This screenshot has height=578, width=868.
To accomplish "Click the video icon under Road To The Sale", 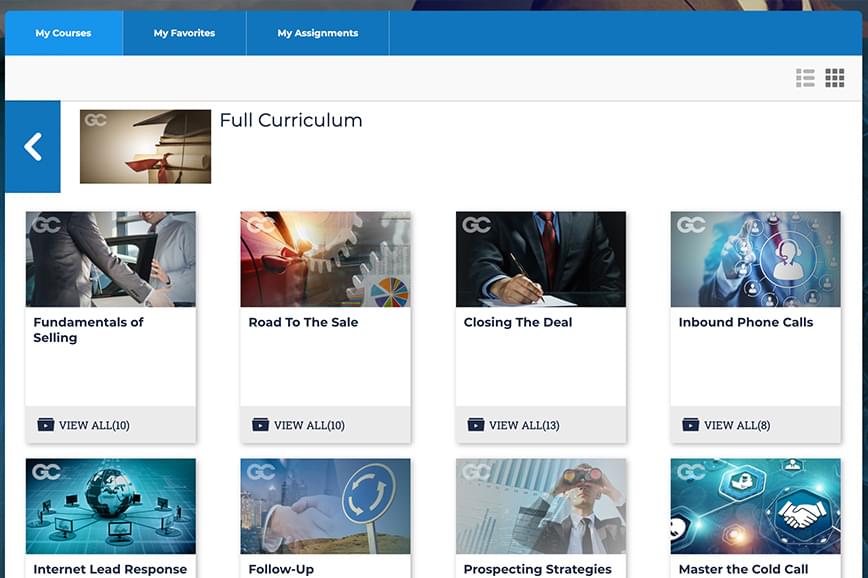I will [x=260, y=425].
